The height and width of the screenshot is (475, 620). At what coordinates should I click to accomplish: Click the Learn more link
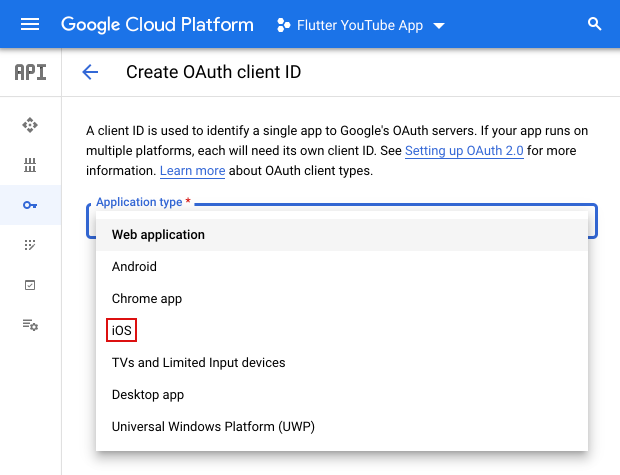click(x=192, y=171)
